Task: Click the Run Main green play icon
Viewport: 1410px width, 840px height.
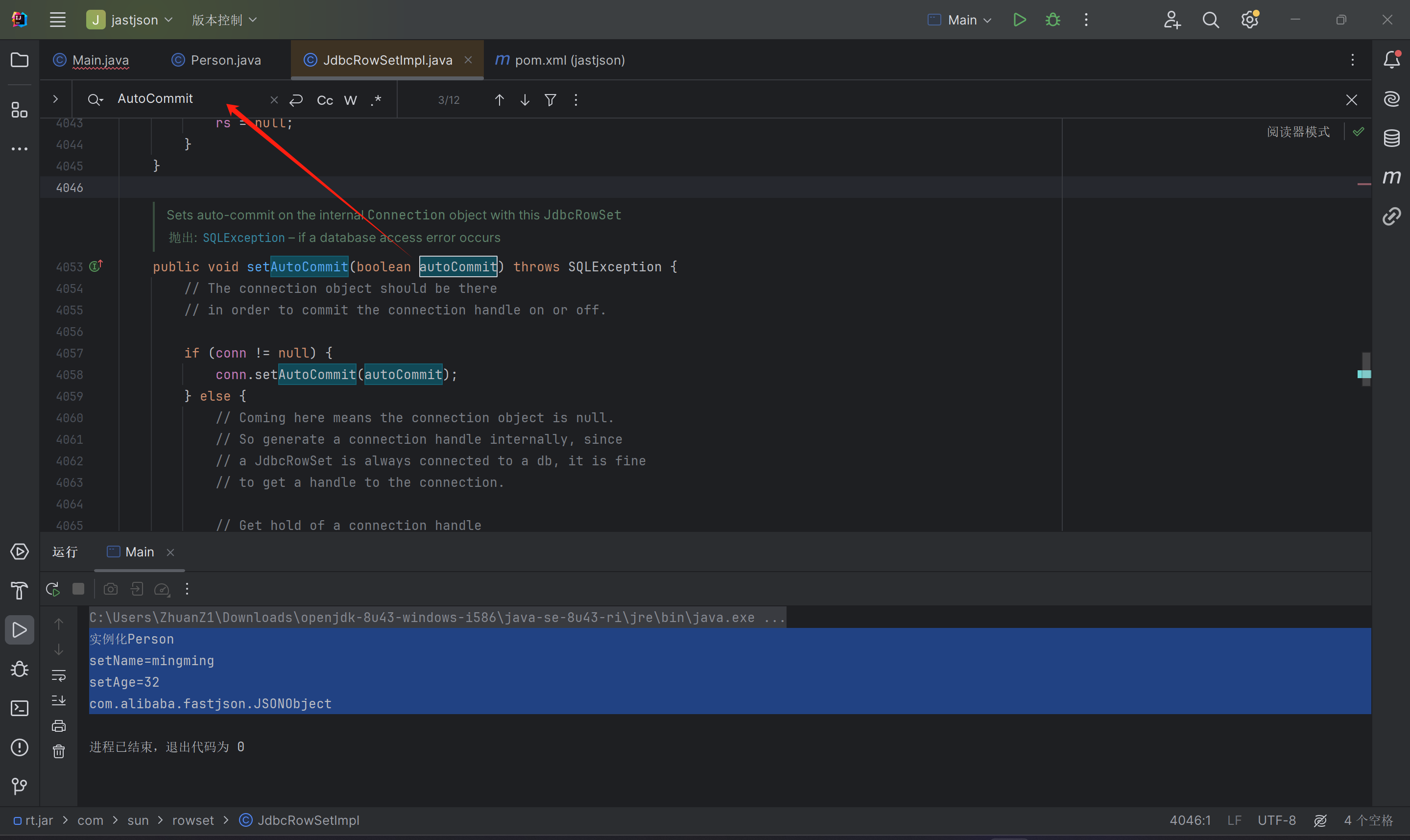Action: [1019, 20]
